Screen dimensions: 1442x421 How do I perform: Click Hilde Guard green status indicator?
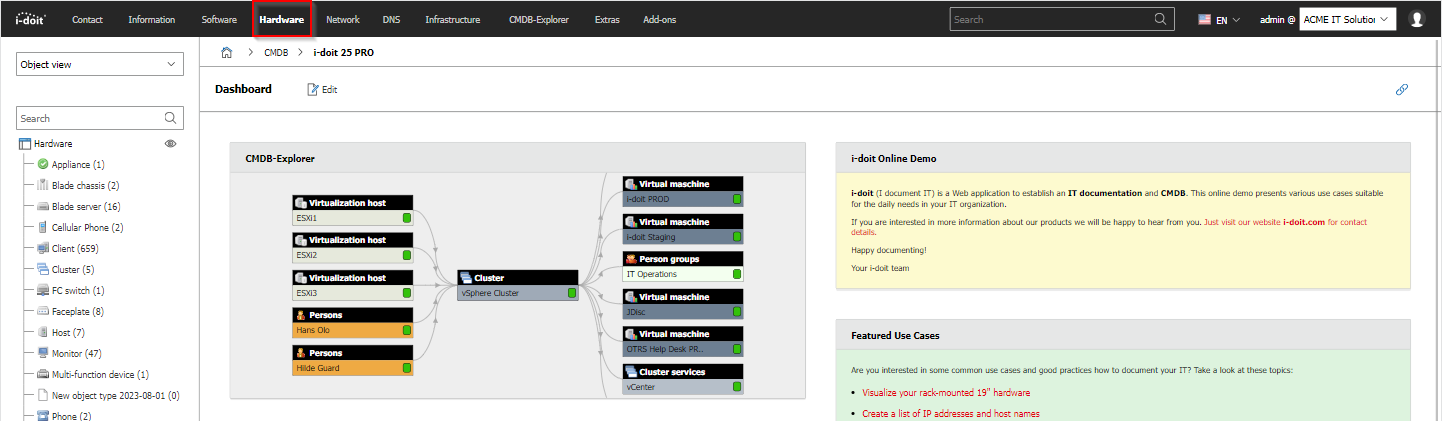[x=407, y=368]
